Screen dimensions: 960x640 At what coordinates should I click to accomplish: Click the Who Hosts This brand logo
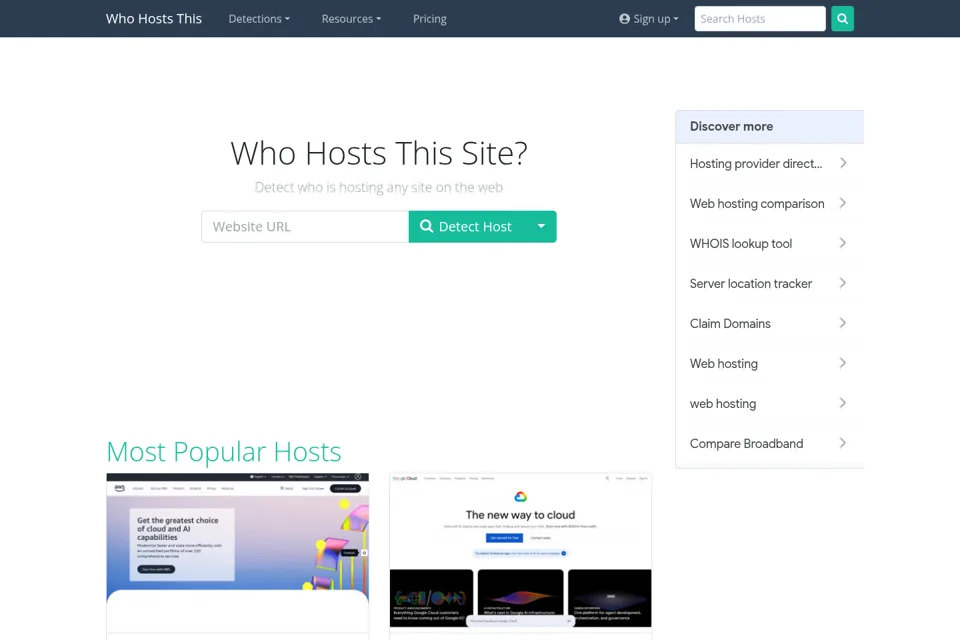[x=154, y=19]
